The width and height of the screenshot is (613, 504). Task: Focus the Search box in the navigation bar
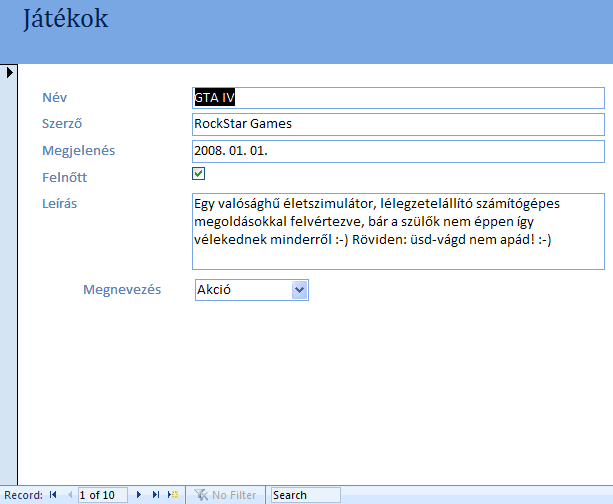click(x=305, y=495)
